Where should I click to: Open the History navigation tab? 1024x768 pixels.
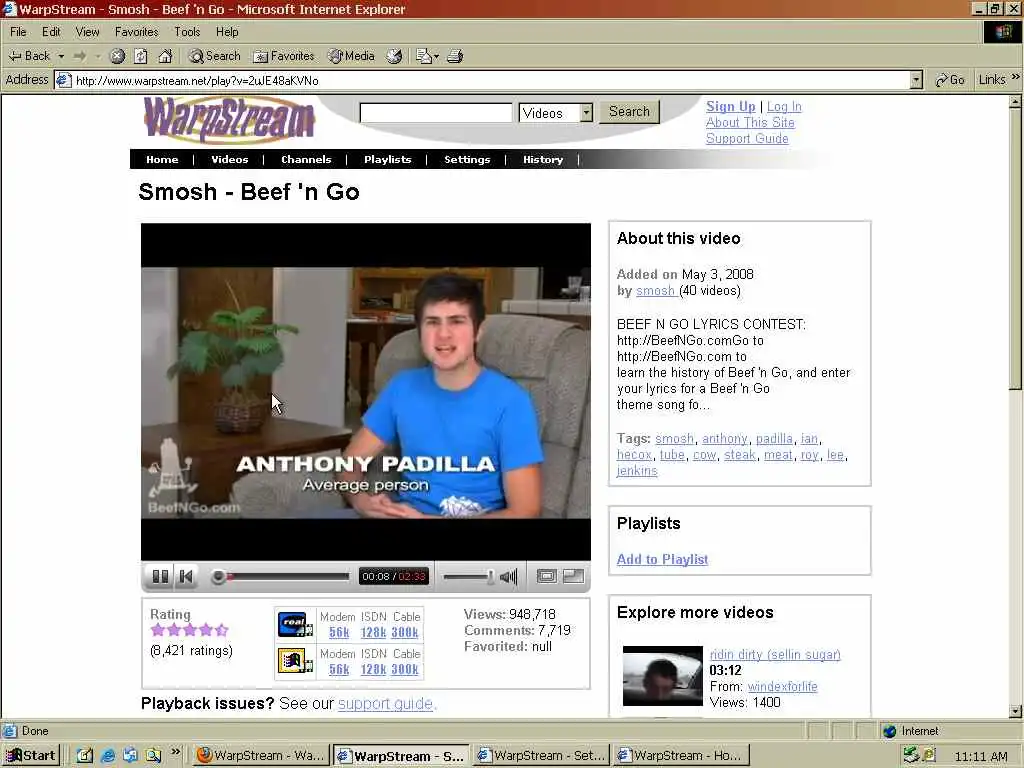pyautogui.click(x=543, y=159)
